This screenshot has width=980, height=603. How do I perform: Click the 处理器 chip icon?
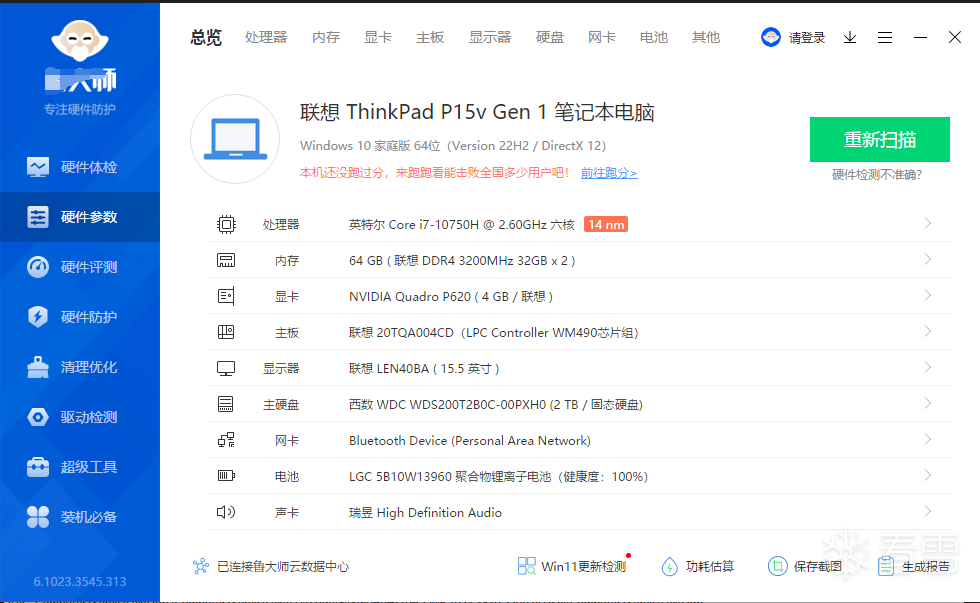[x=226, y=224]
